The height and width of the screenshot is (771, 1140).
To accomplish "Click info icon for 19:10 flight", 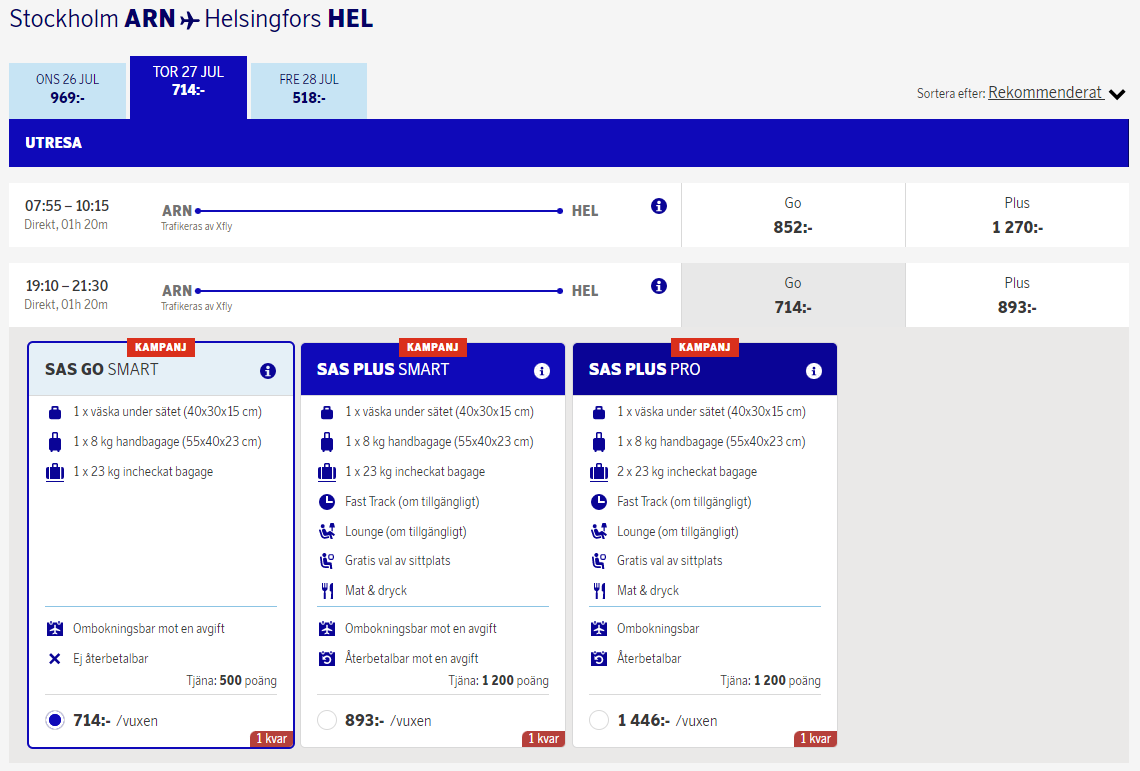I will 658,286.
